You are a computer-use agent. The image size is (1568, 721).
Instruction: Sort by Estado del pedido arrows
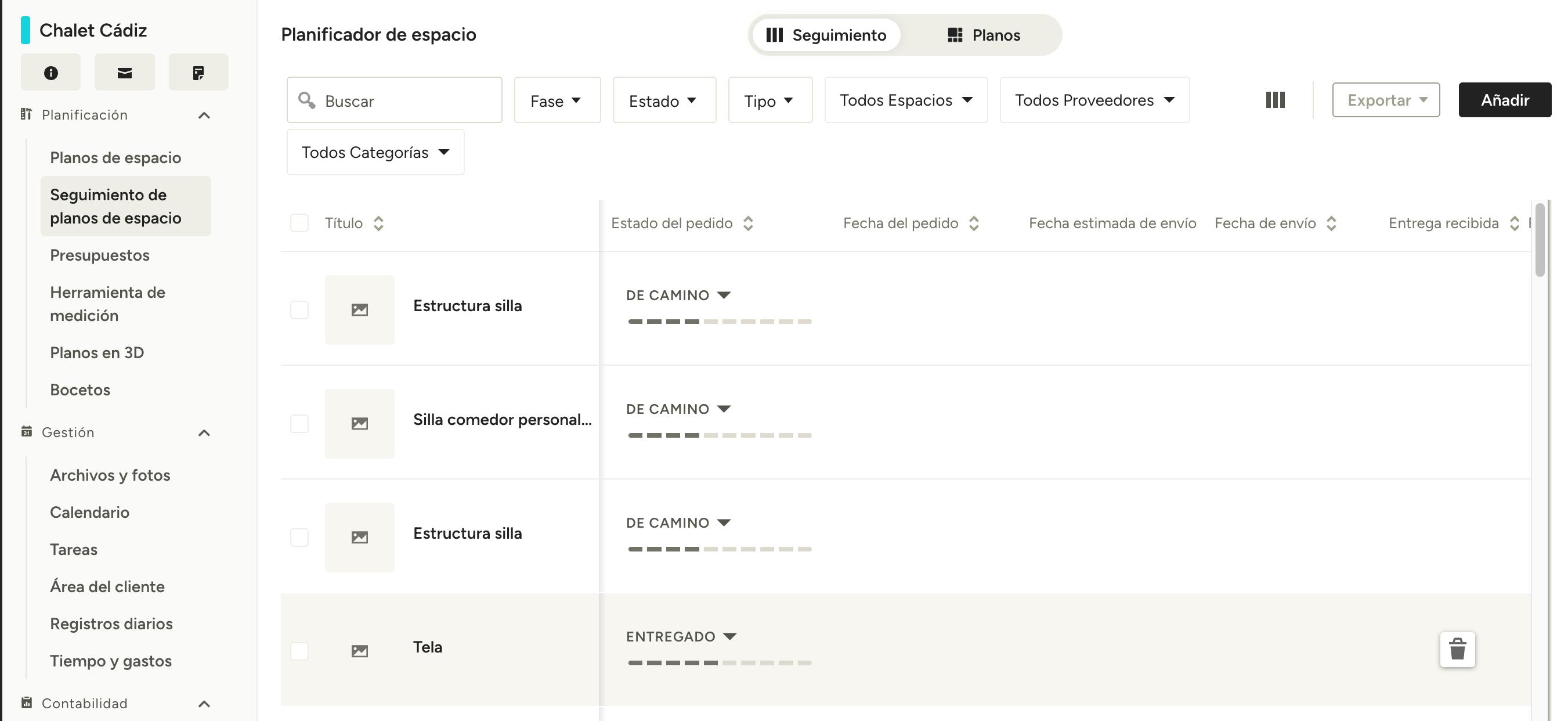pyautogui.click(x=748, y=223)
